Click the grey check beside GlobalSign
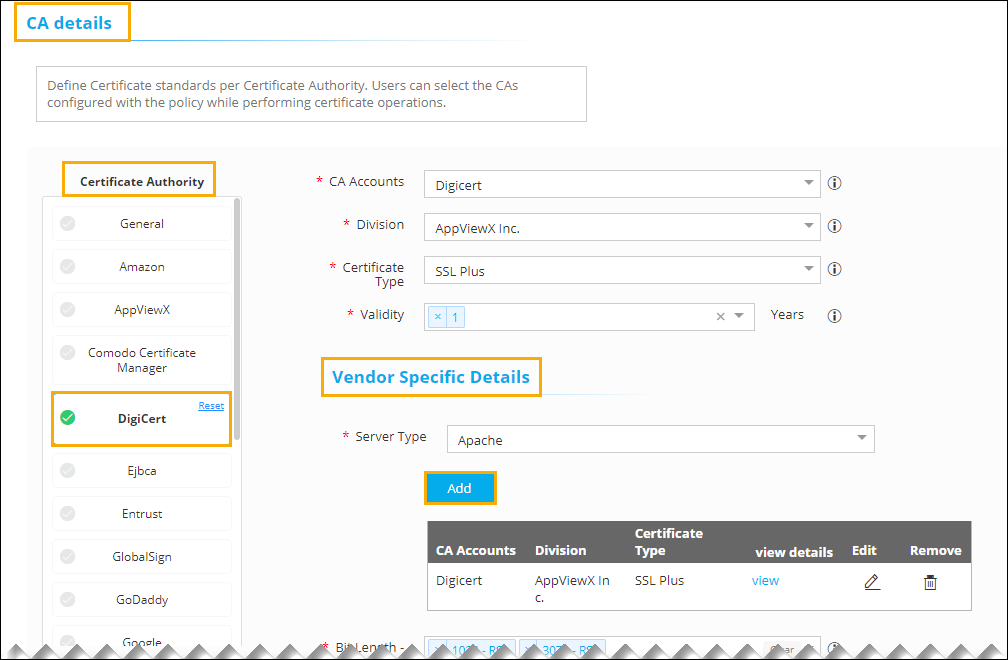This screenshot has width=1008, height=660. pos(68,557)
